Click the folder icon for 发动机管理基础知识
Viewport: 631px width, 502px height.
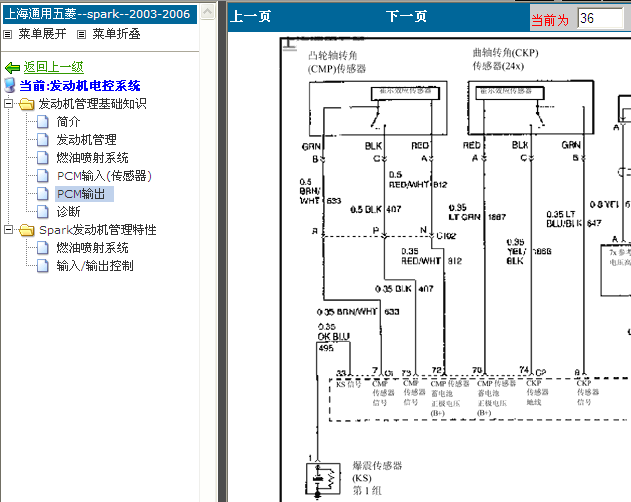point(27,104)
